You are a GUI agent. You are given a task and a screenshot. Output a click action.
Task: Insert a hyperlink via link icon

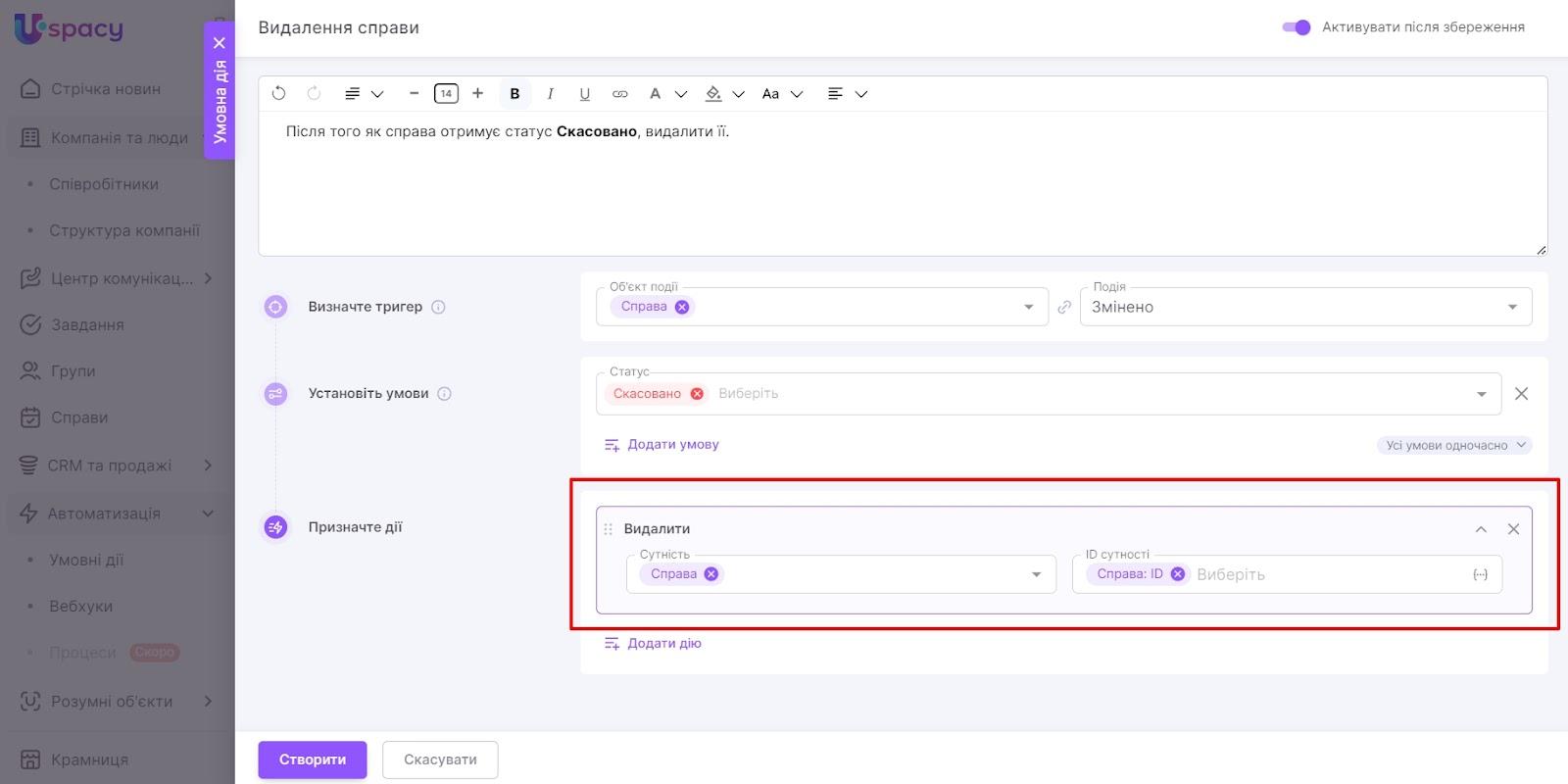619,94
